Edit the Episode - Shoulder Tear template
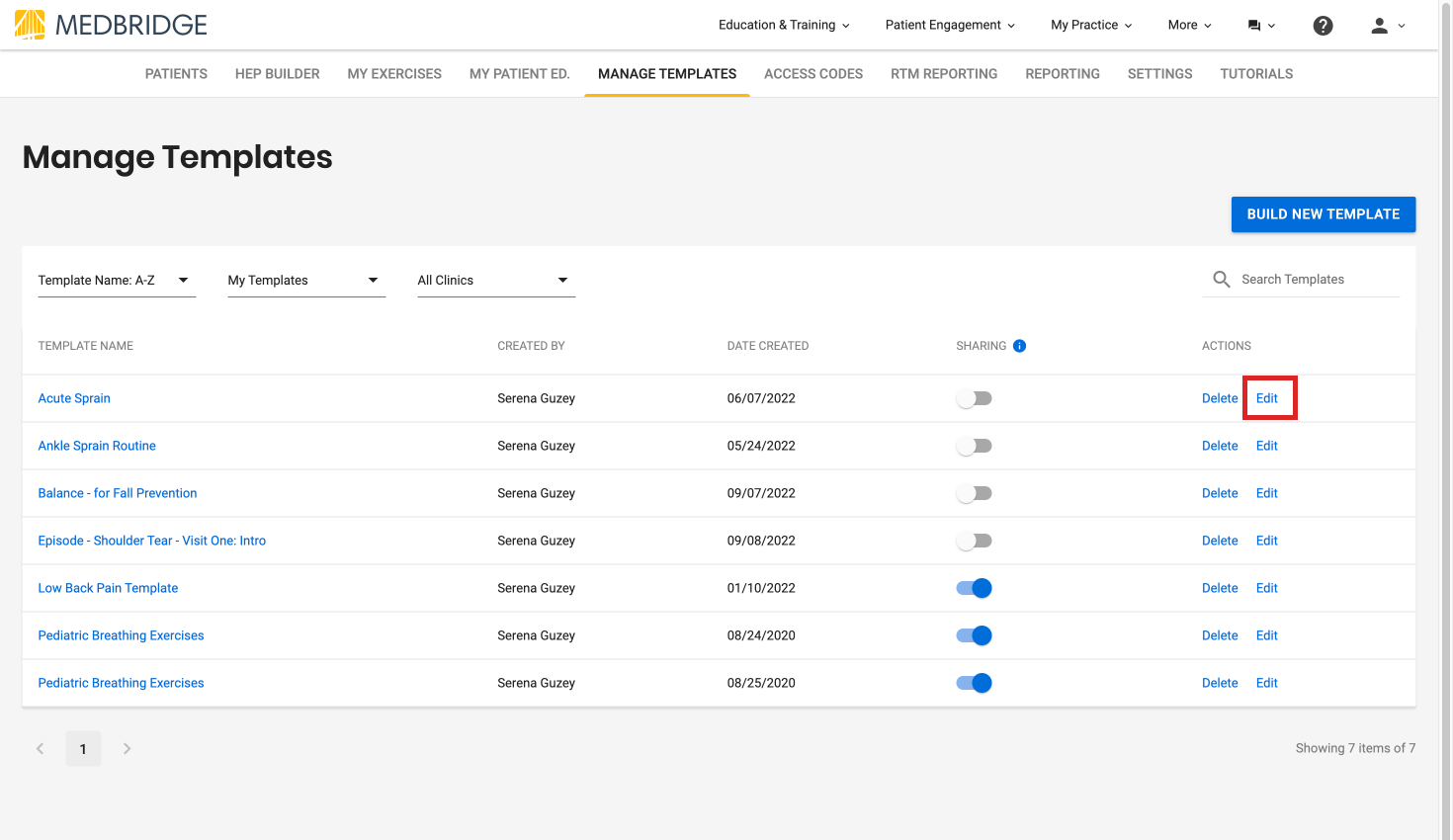The height and width of the screenshot is (840, 1453). 1267,541
